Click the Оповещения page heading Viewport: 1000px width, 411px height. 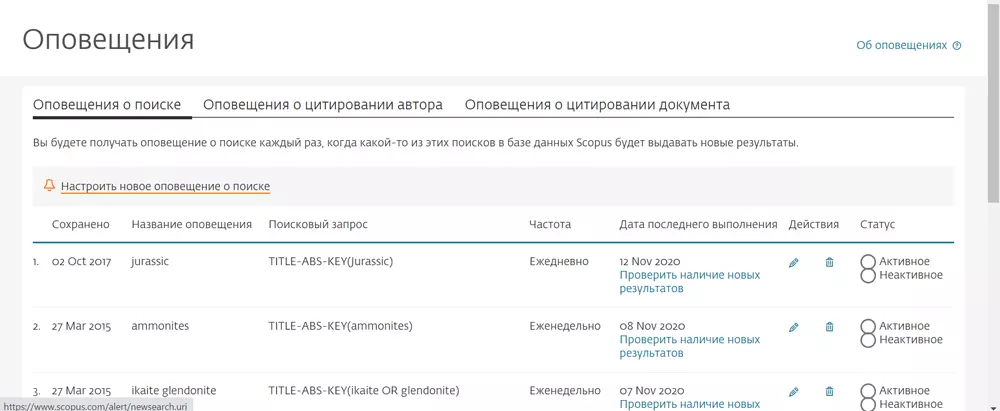[108, 40]
